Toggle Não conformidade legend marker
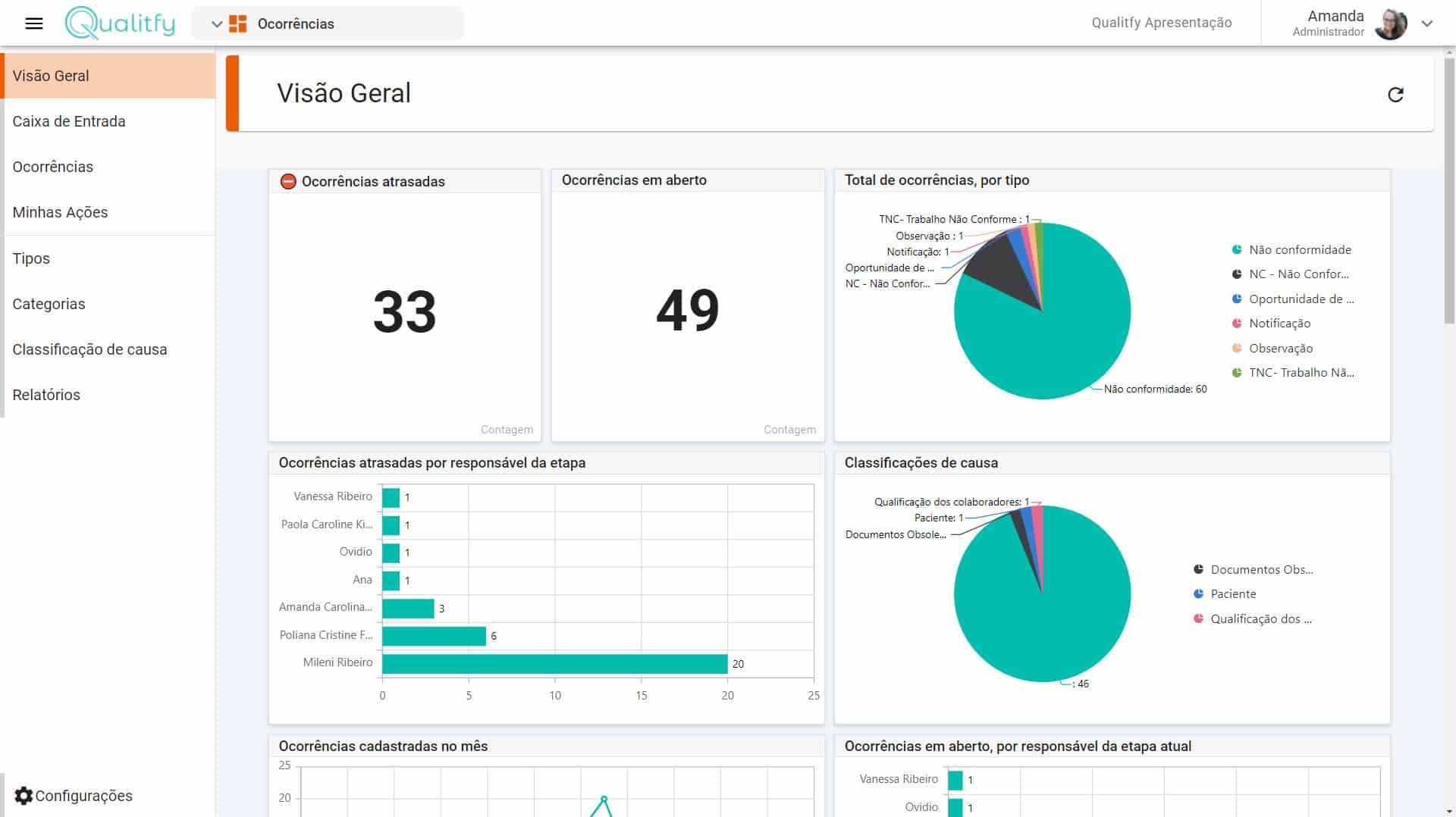 [x=1237, y=249]
